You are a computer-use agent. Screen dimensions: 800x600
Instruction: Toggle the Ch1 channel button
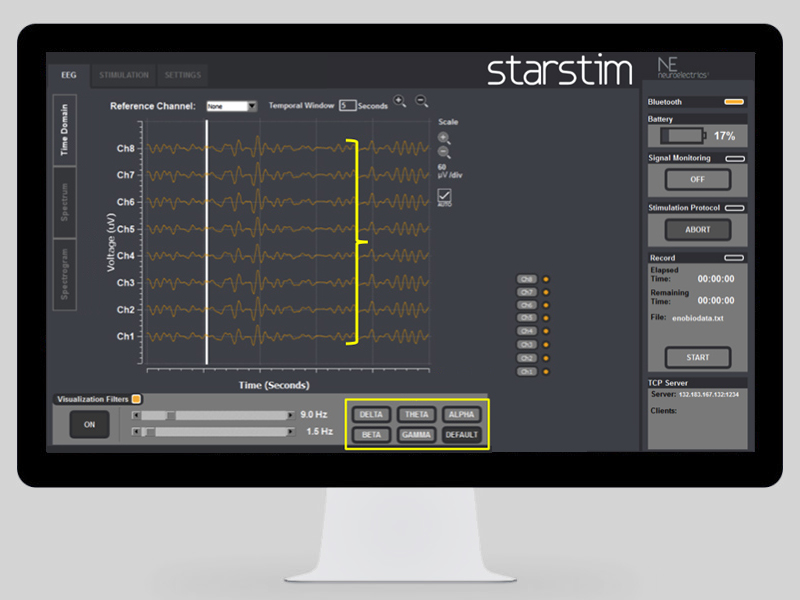pos(527,371)
